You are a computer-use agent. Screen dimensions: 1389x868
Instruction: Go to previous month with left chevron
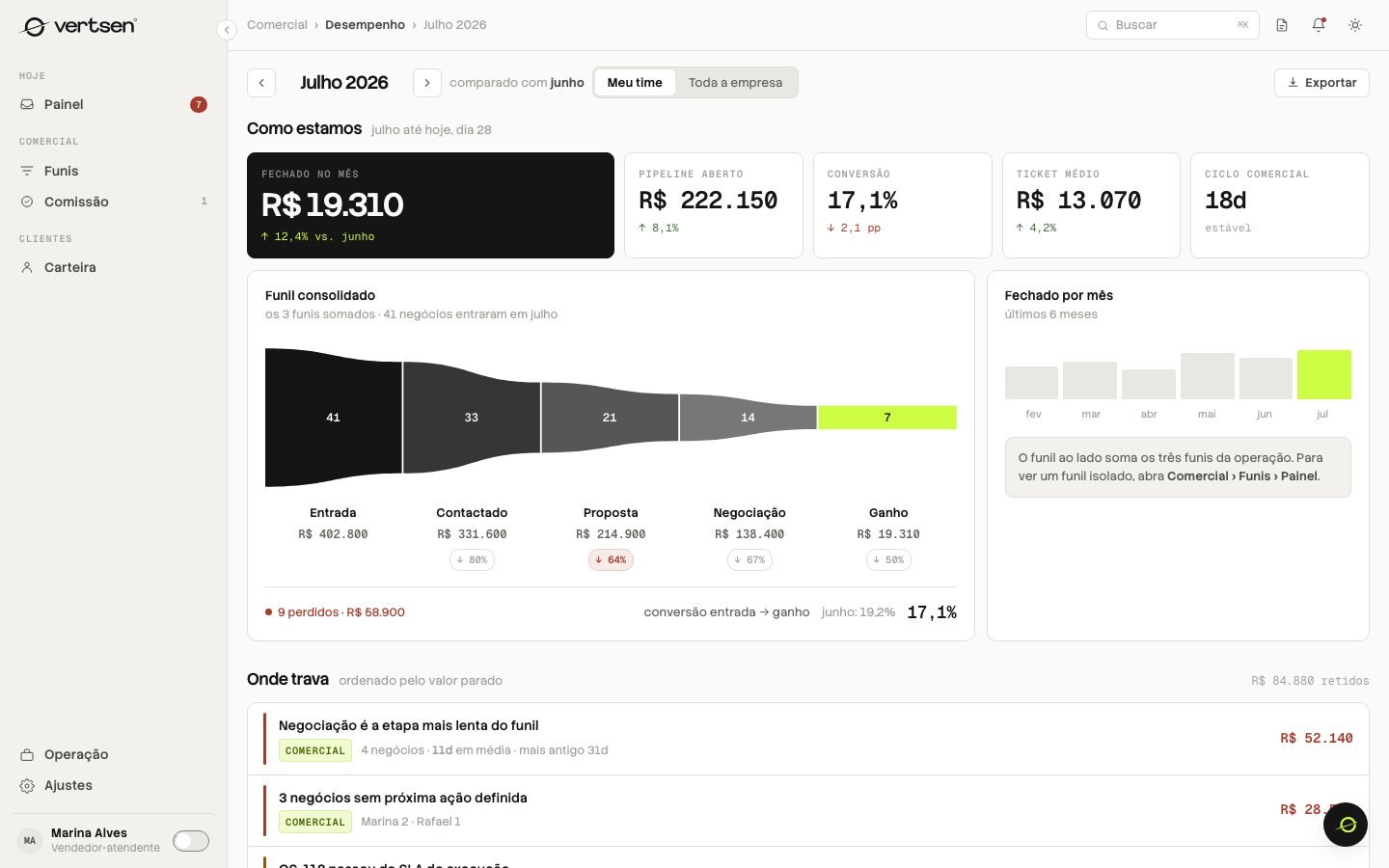pyautogui.click(x=261, y=83)
